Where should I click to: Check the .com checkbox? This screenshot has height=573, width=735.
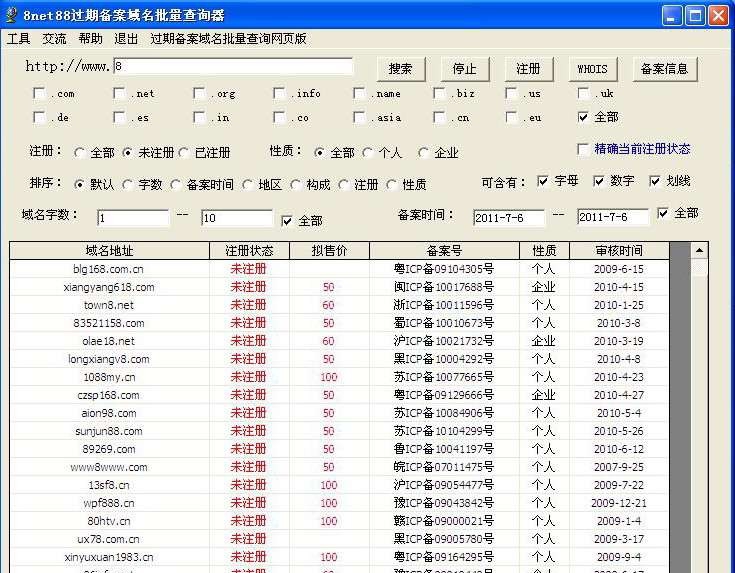pyautogui.click(x=39, y=93)
